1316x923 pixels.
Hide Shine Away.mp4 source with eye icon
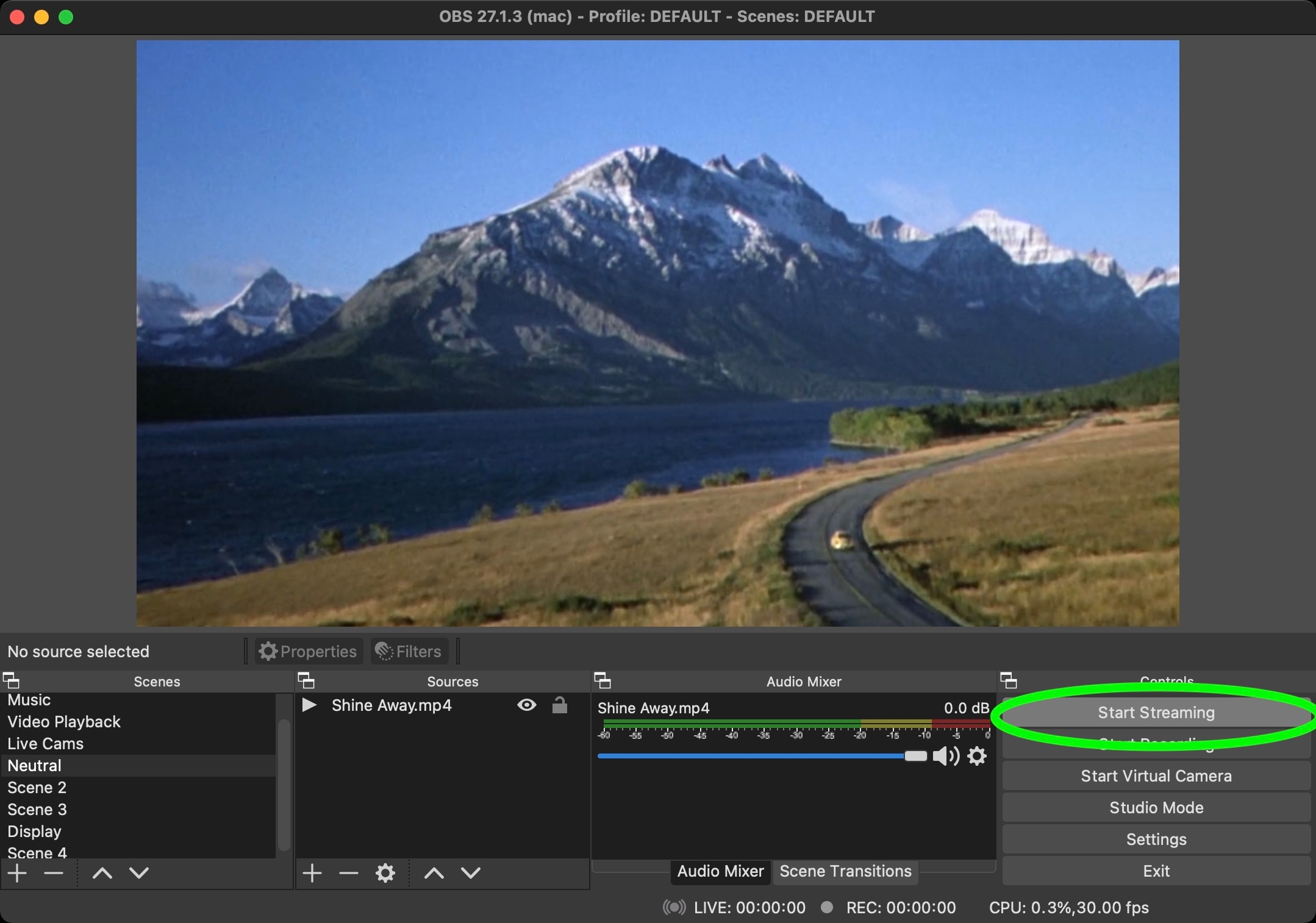coord(527,705)
